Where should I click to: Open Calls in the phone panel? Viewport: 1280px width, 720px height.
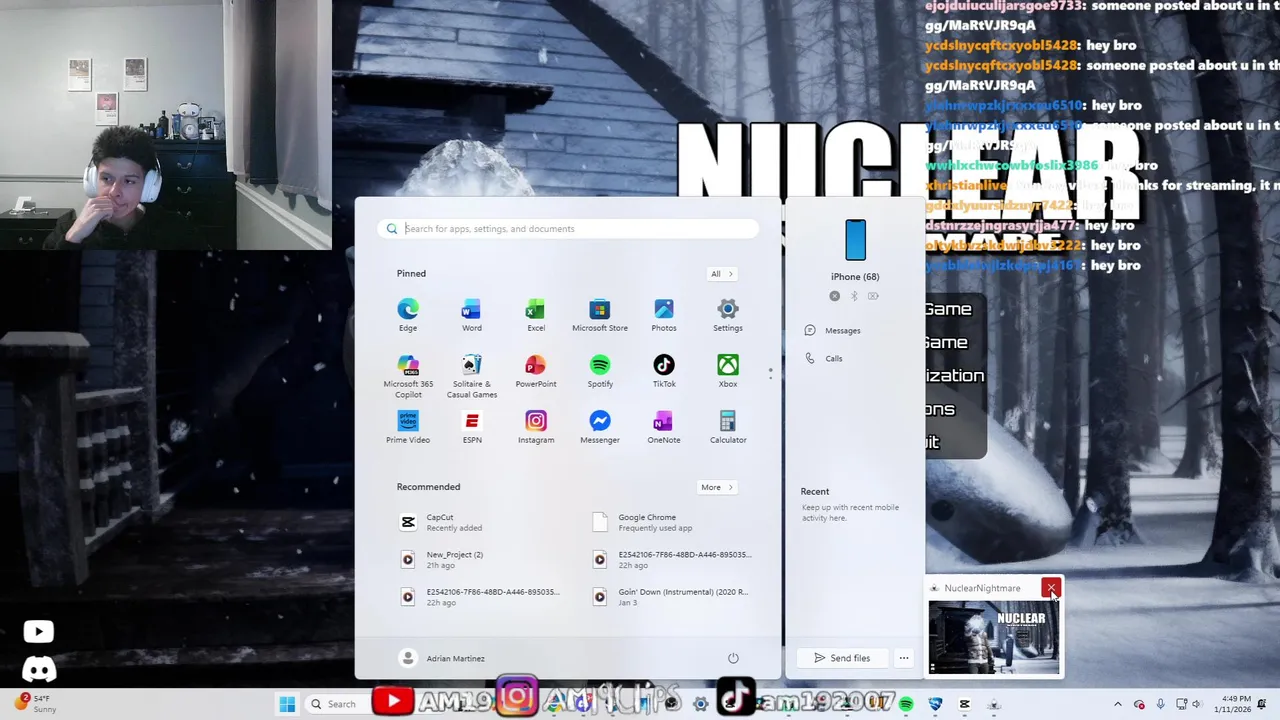click(x=824, y=358)
